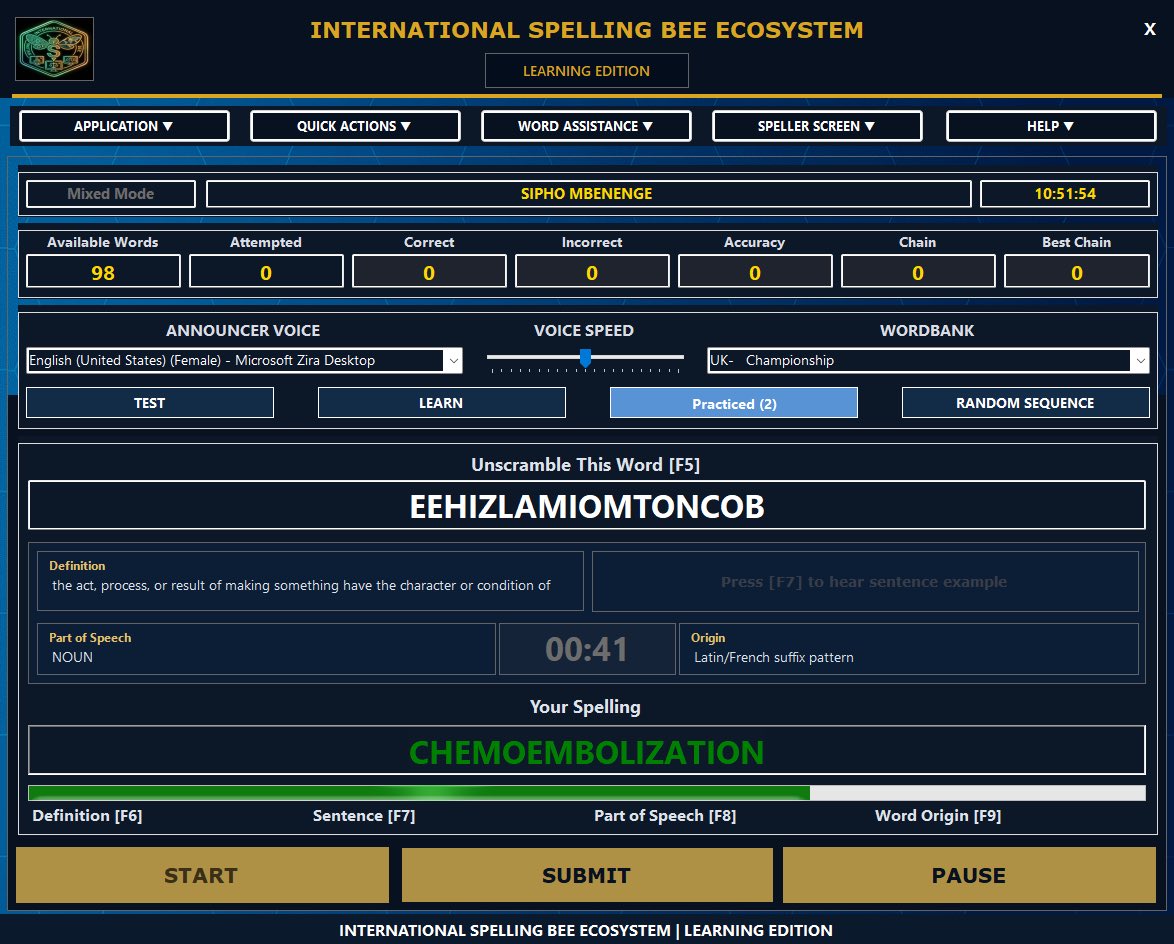
Task: Click the SUBMIT button
Action: pos(587,874)
